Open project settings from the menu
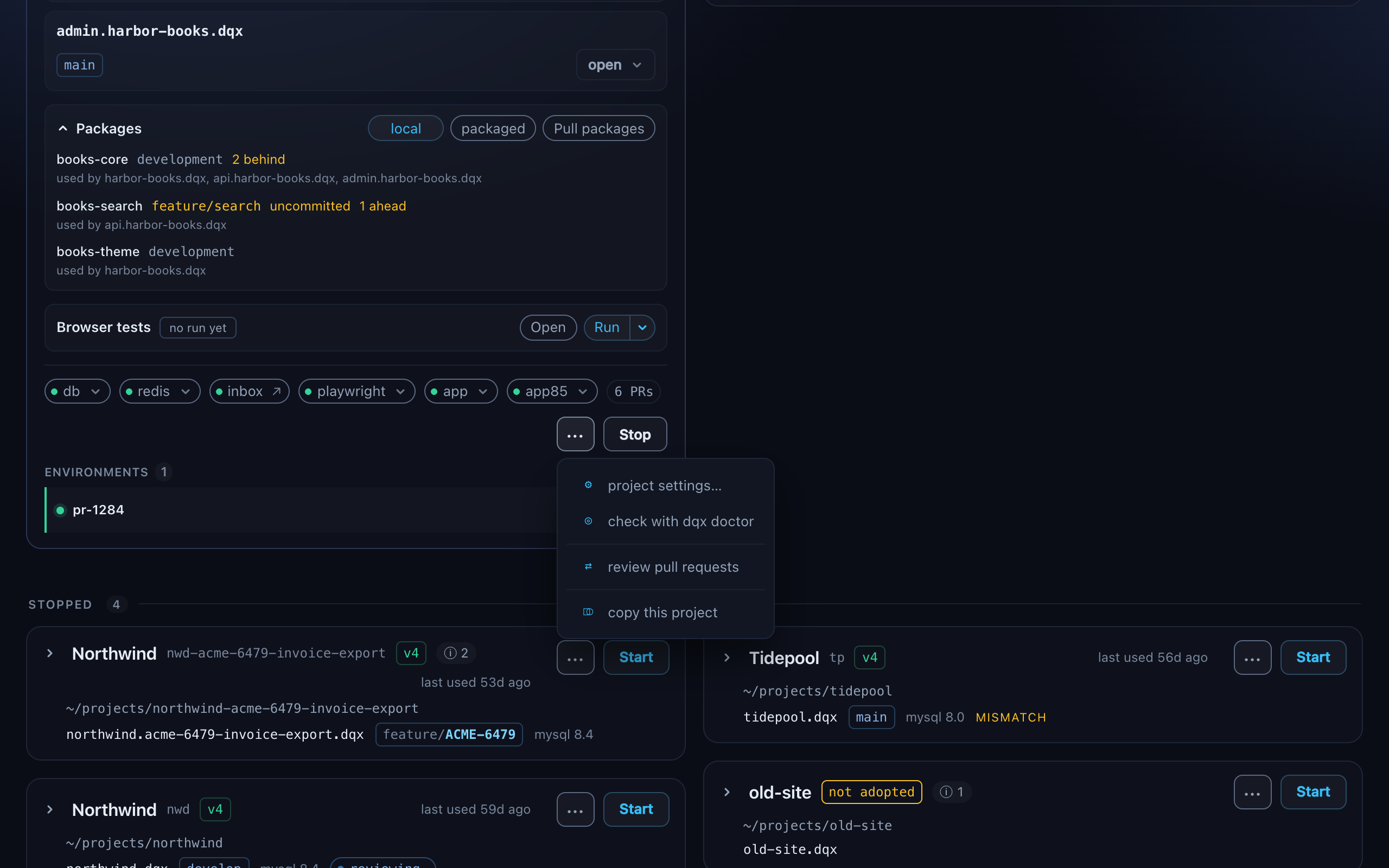 pos(665,486)
